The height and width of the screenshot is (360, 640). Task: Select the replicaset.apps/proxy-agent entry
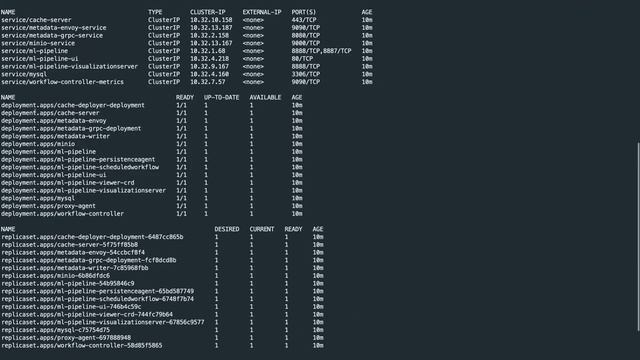tap(66, 338)
